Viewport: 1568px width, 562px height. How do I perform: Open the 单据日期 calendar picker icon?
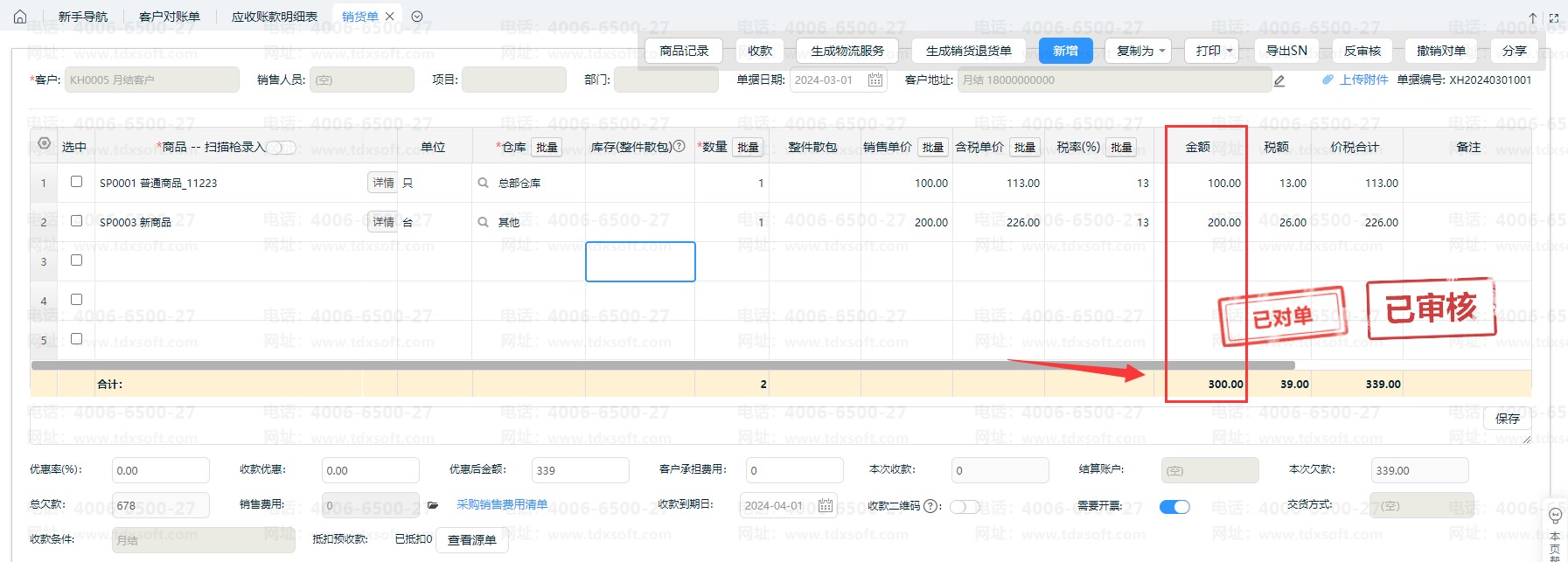pos(875,80)
